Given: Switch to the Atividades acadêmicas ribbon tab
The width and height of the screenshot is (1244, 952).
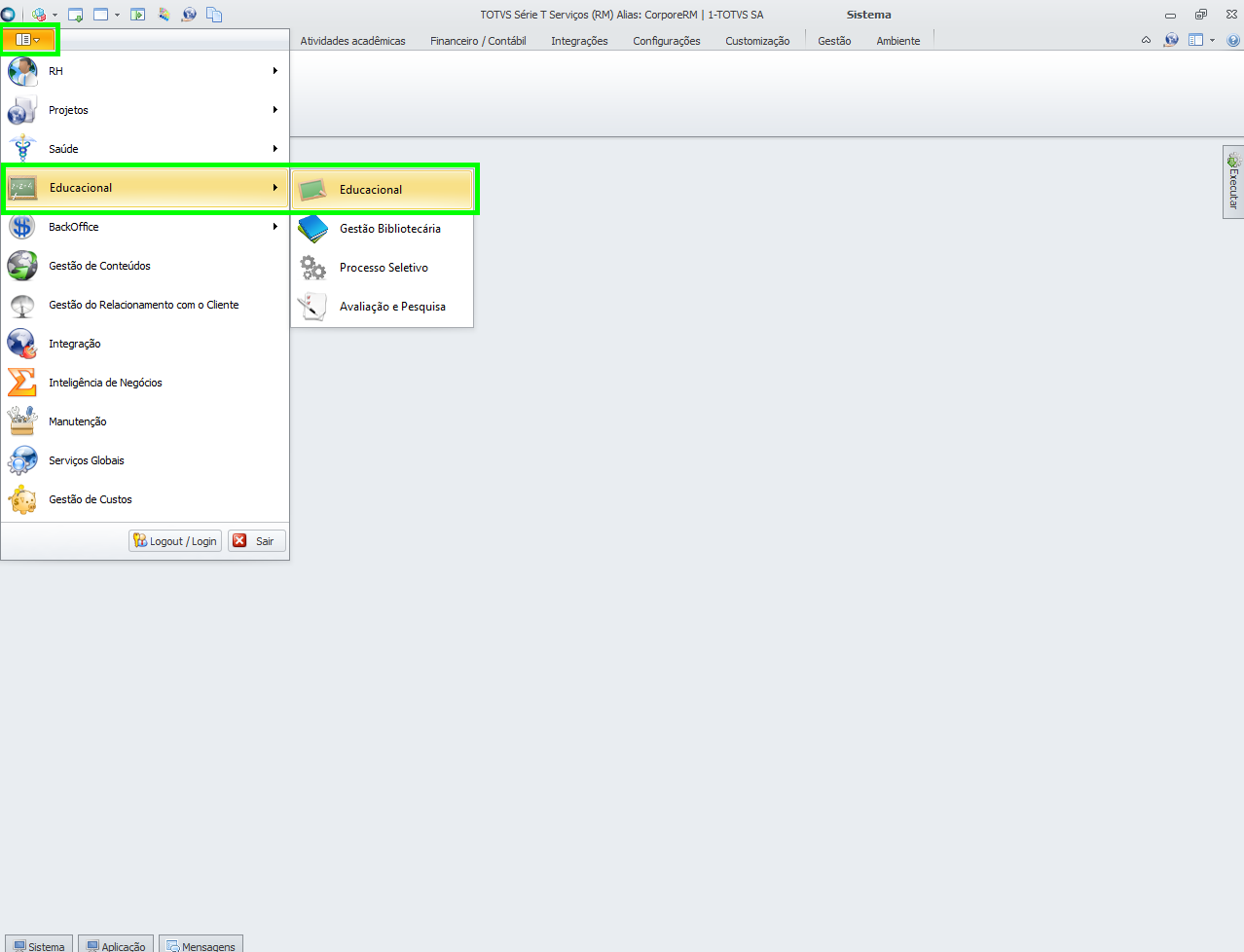Looking at the screenshot, I should click(352, 41).
